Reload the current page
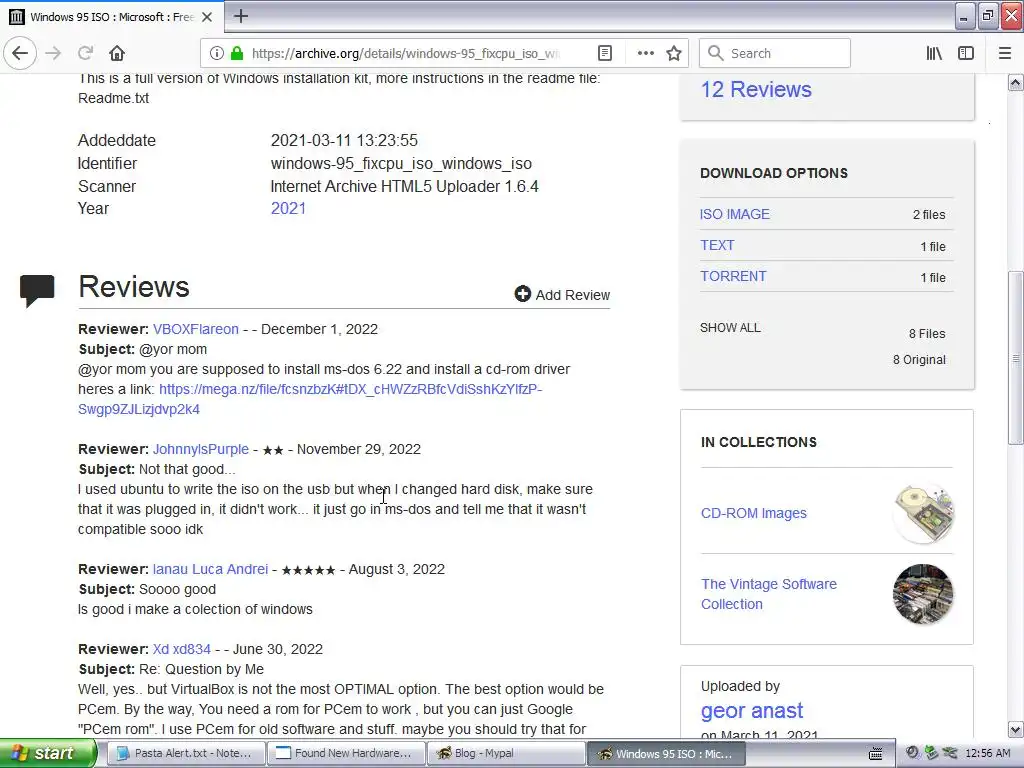 coord(86,53)
